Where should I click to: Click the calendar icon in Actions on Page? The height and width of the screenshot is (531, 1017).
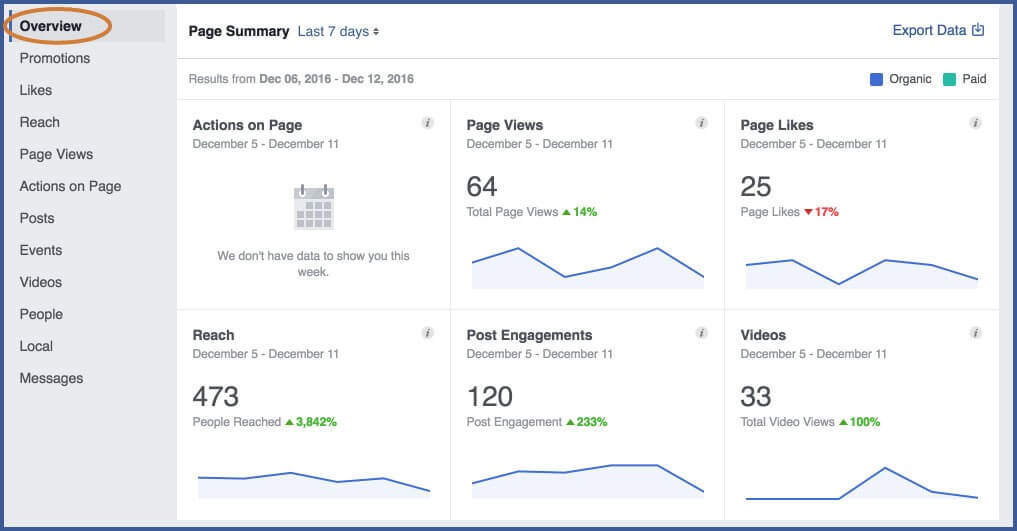pyautogui.click(x=313, y=208)
